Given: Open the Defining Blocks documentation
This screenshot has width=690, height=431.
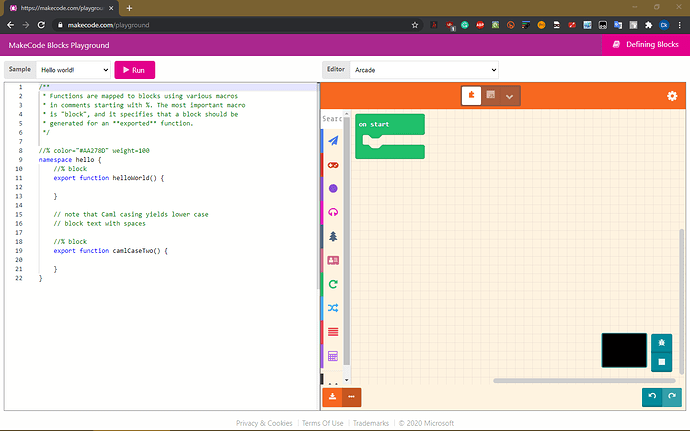Looking at the screenshot, I should coord(646,44).
